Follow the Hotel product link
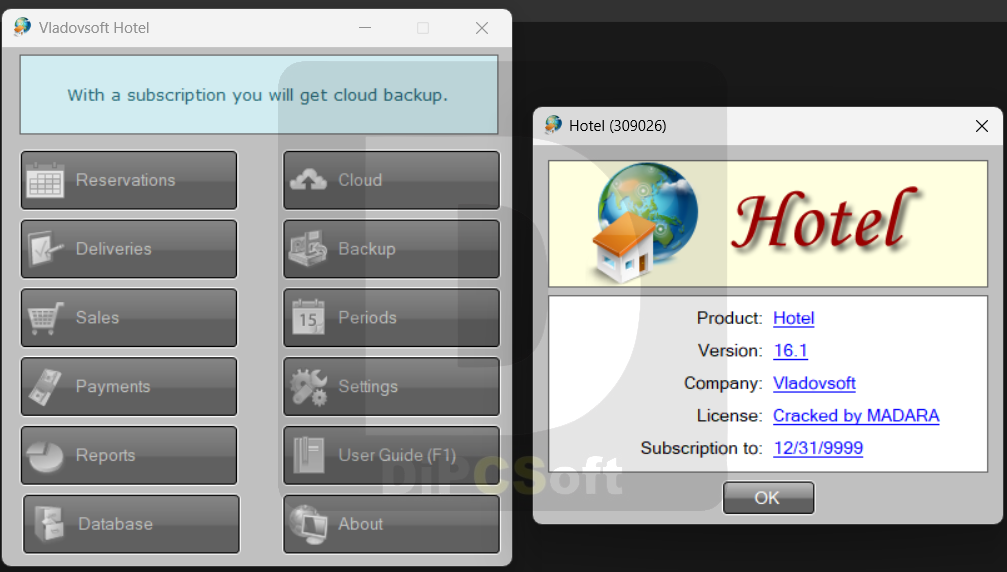This screenshot has height=572, width=1007. [794, 318]
